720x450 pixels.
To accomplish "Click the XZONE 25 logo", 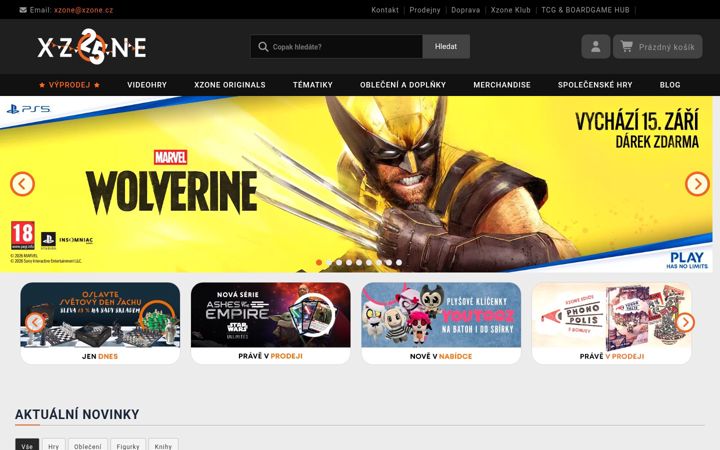I will [92, 46].
